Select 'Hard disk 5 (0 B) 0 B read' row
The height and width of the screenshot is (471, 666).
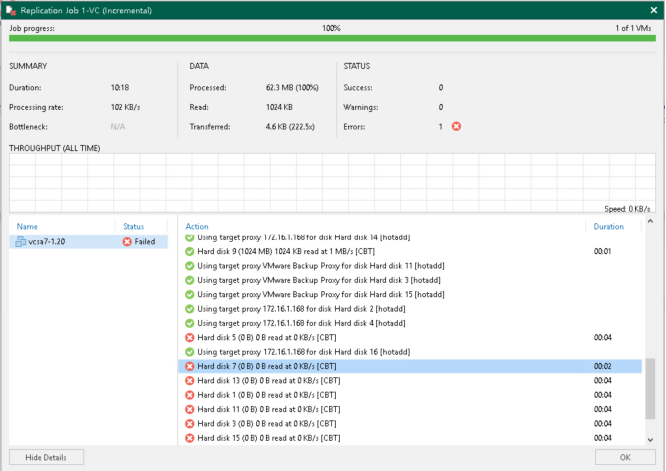pos(409,338)
